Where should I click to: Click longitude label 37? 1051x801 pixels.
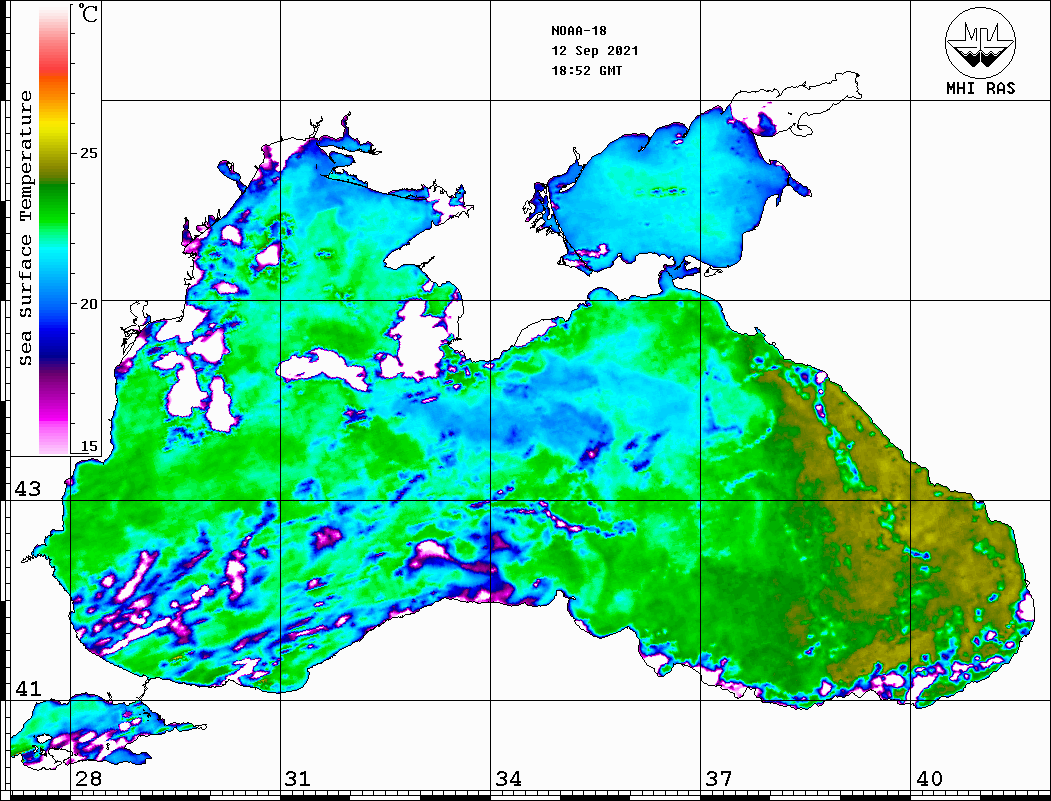[719, 779]
